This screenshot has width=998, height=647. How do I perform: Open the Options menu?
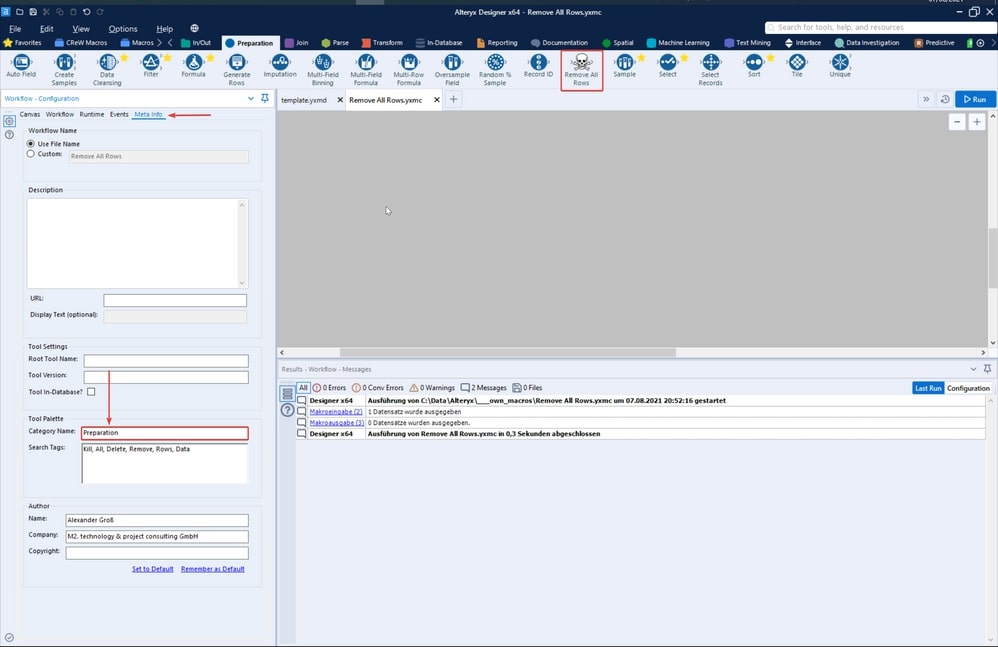(x=123, y=29)
